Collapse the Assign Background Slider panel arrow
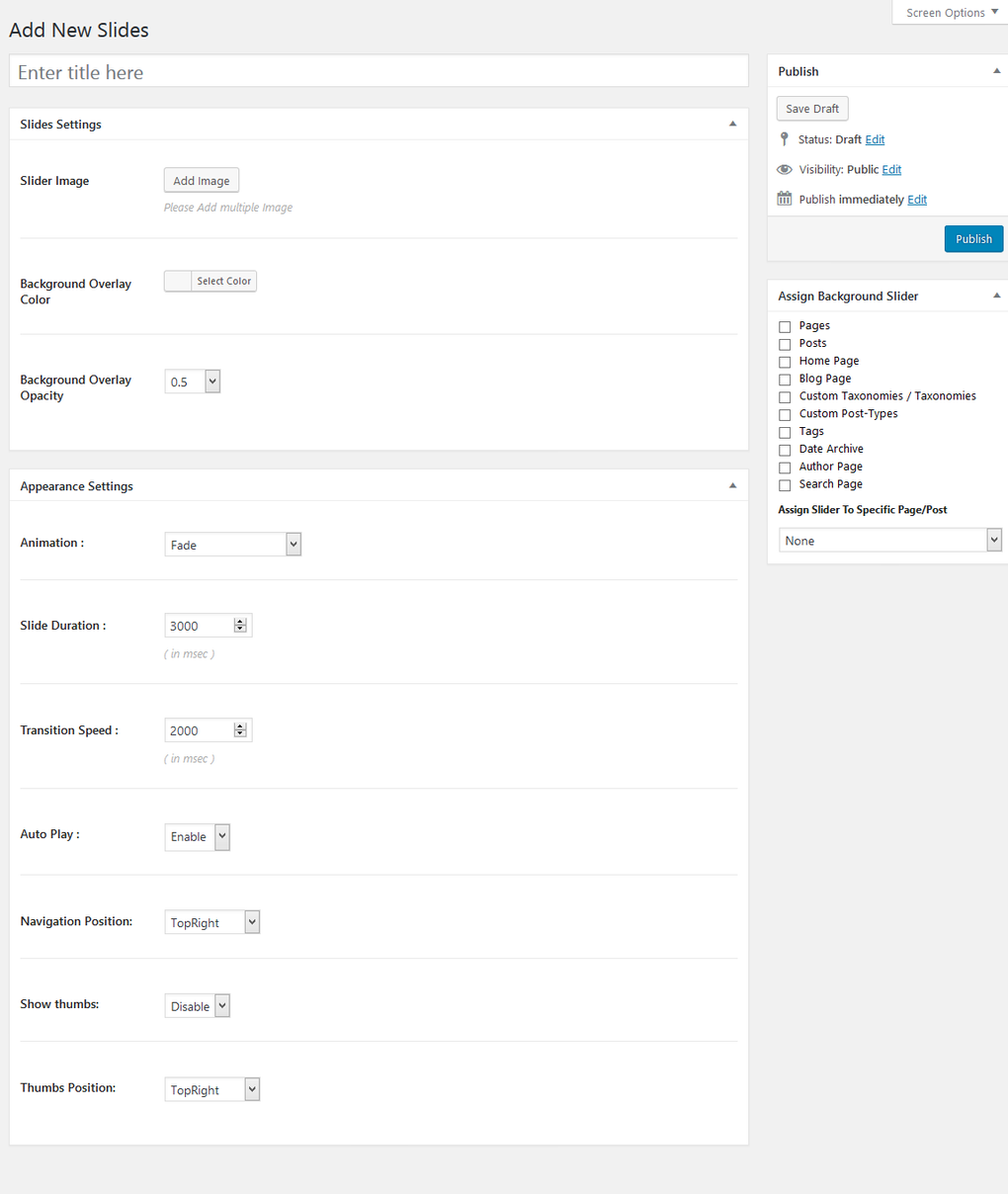The width and height of the screenshot is (1008, 1194). [996, 296]
